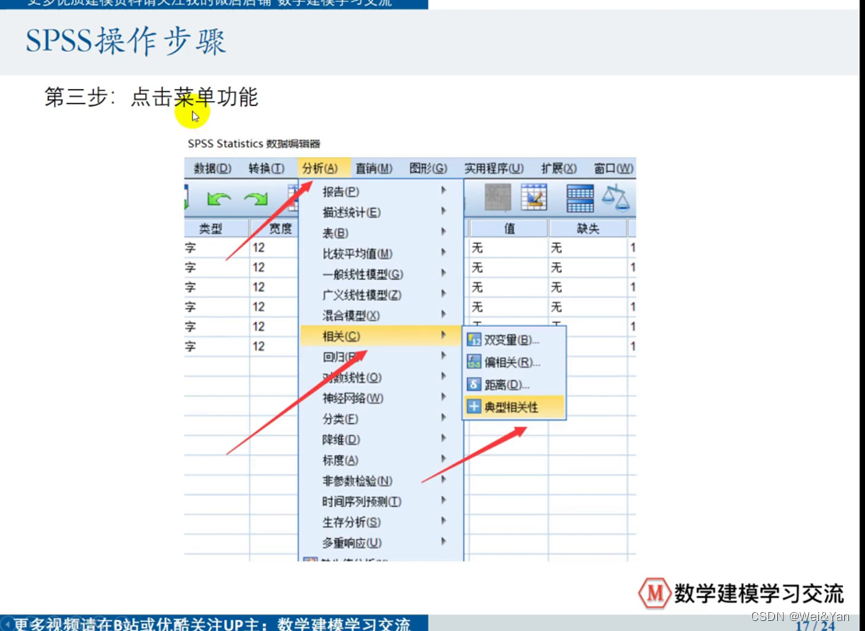Click the green Undo arrow icon

click(x=219, y=199)
